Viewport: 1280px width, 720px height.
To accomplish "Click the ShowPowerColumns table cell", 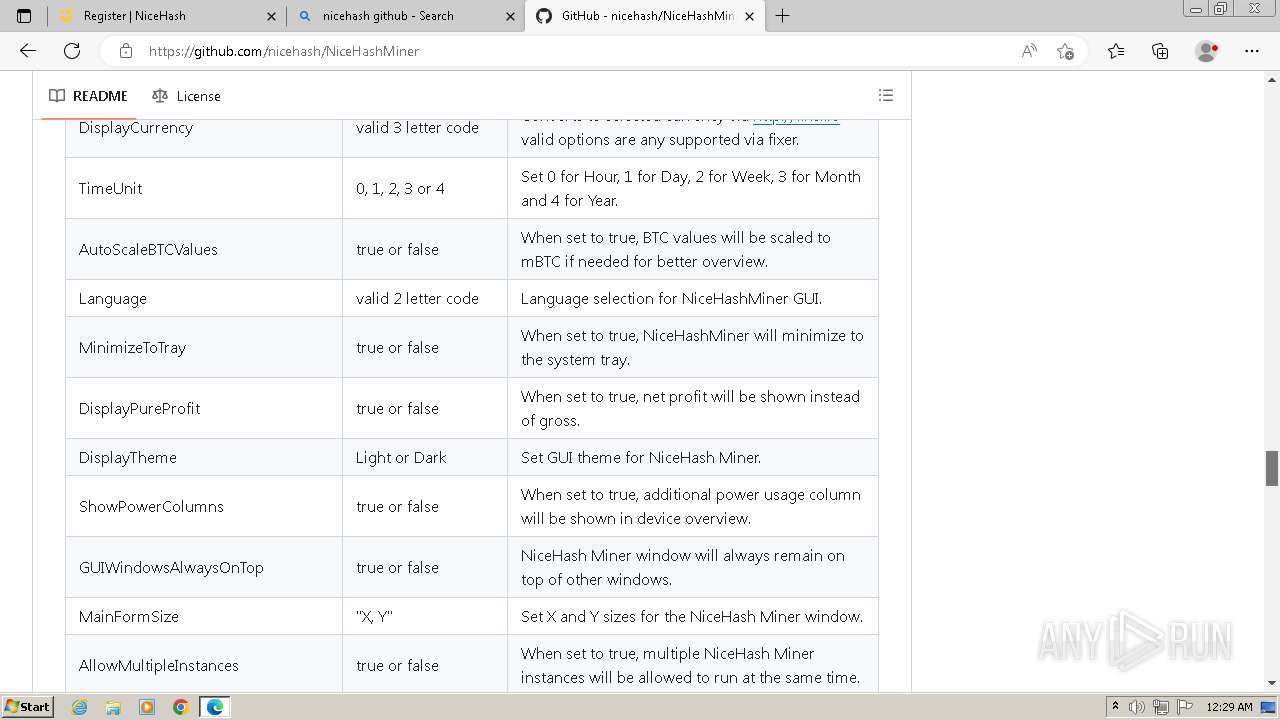I will tap(204, 506).
